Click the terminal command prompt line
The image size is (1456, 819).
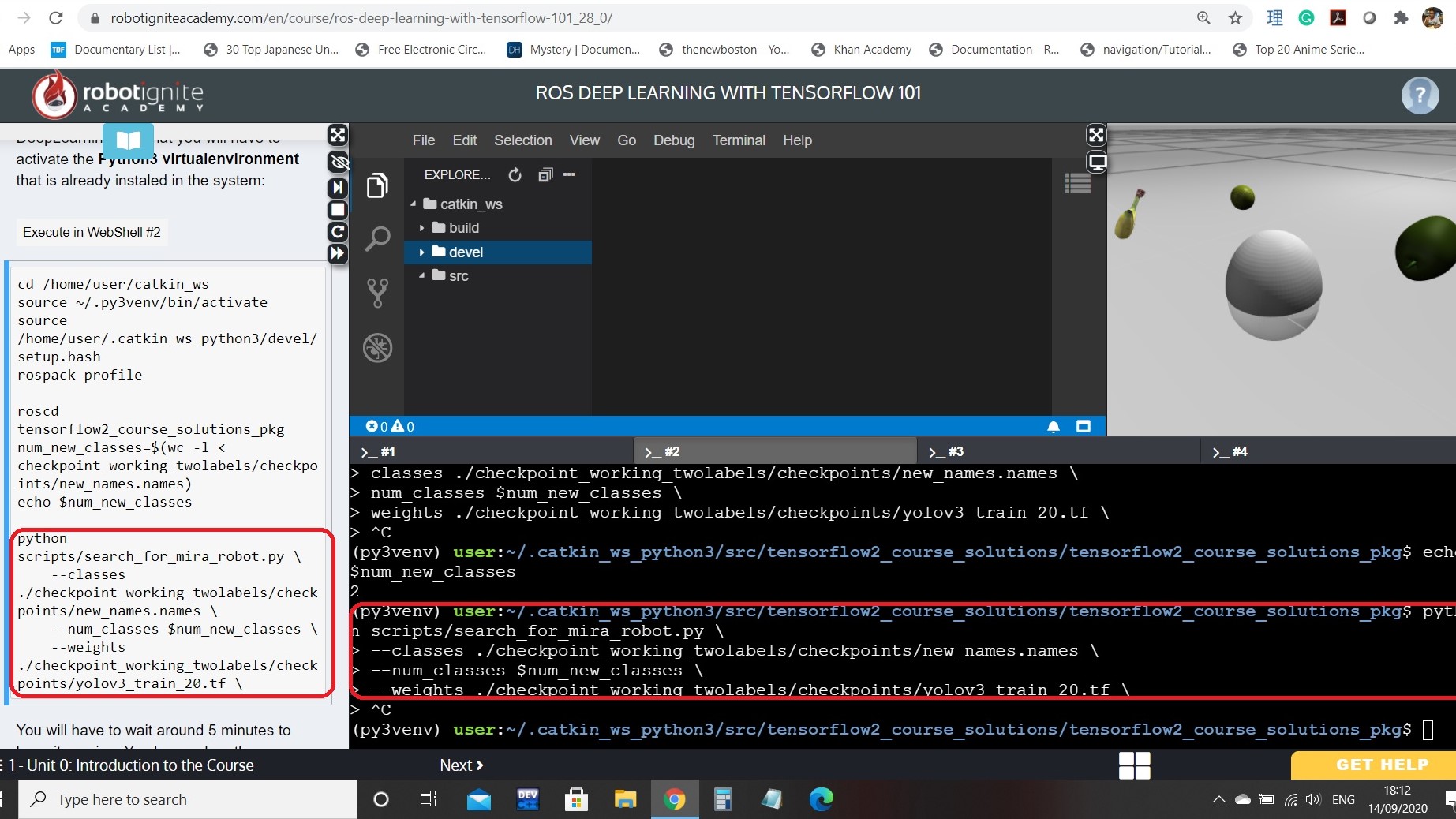coord(892,730)
